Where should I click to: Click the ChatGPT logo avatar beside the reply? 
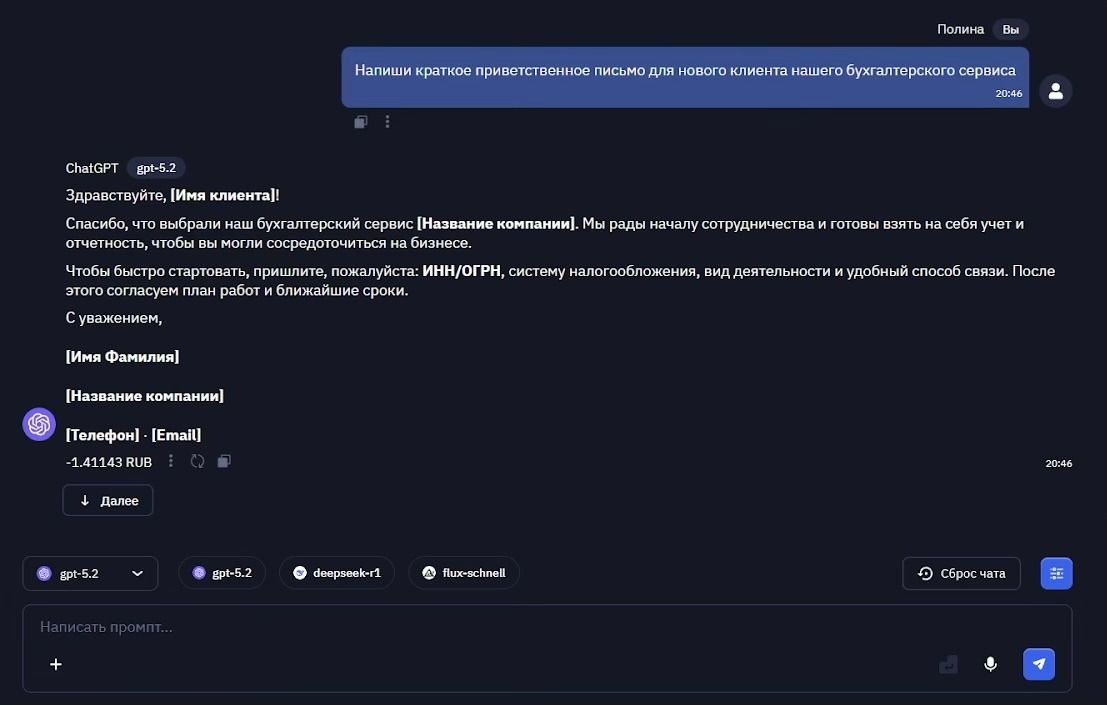(x=38, y=423)
